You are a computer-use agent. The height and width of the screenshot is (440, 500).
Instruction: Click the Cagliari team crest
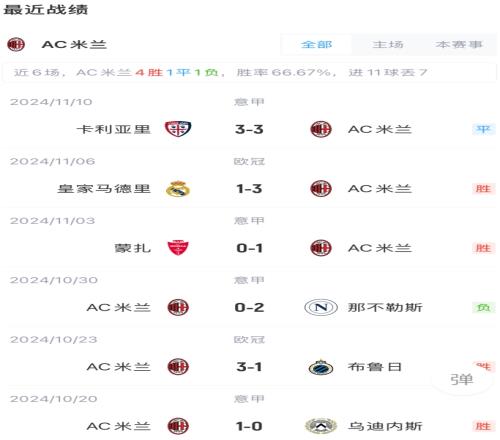pos(178,129)
